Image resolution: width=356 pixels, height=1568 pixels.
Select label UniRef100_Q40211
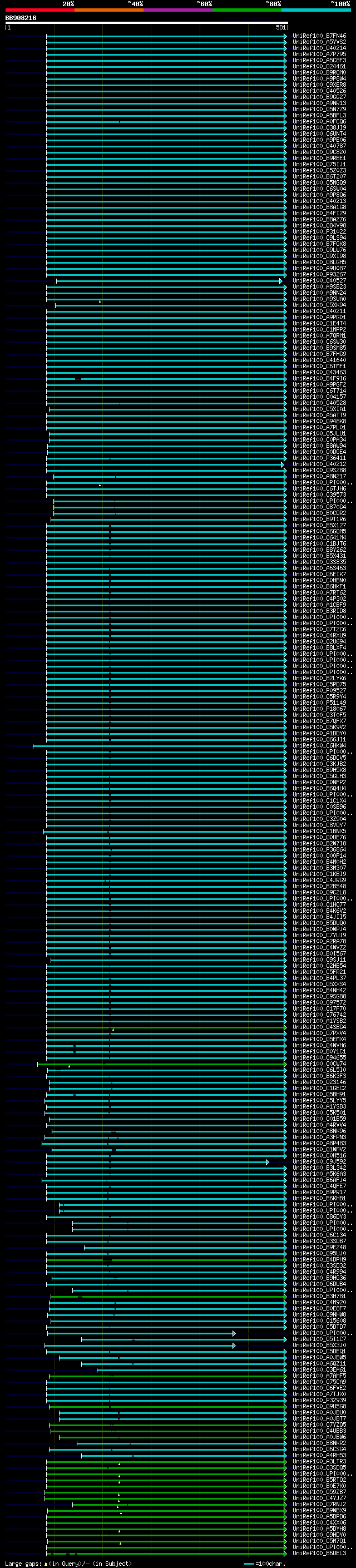319,311
